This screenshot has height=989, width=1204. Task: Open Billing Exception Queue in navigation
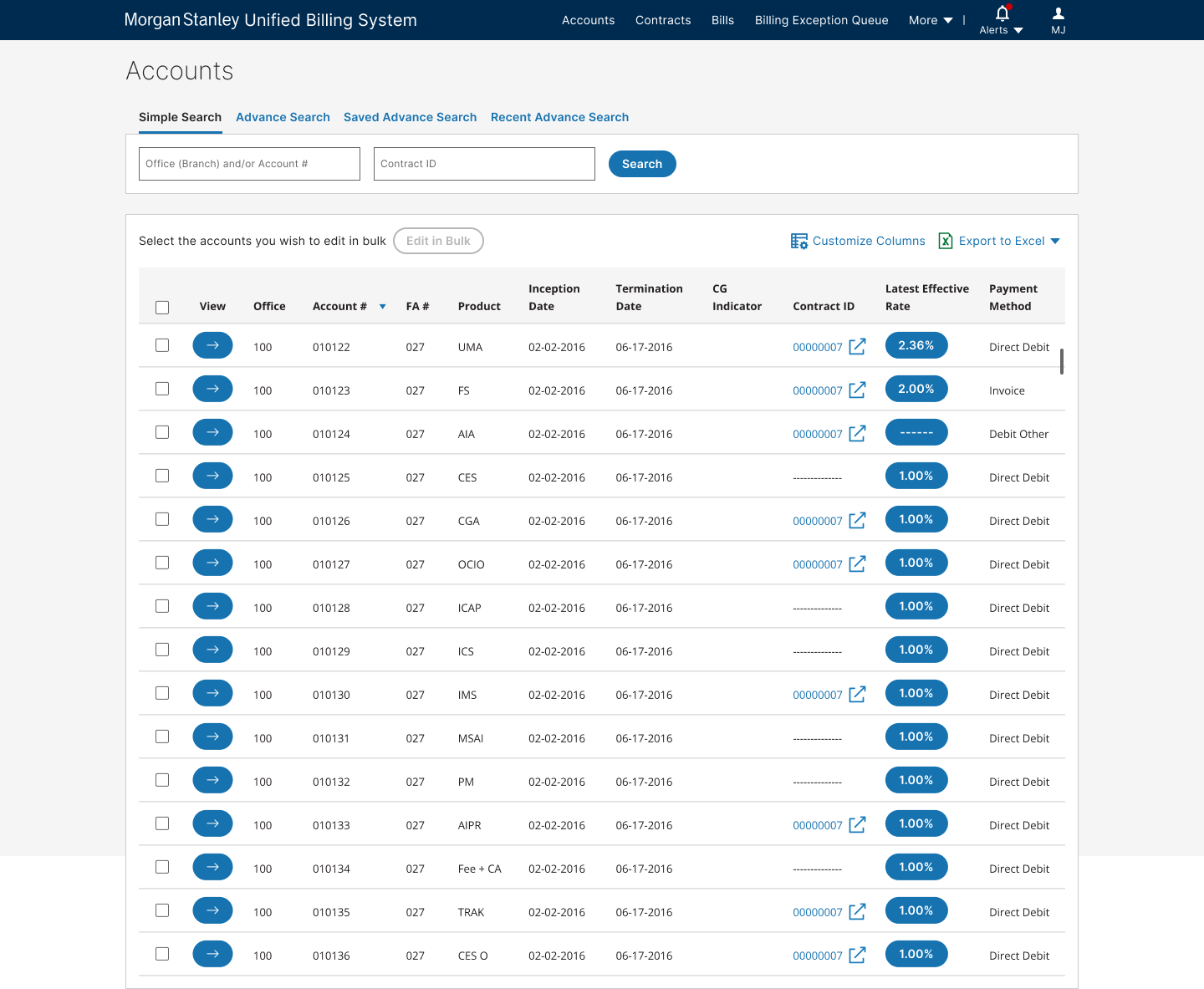click(821, 20)
